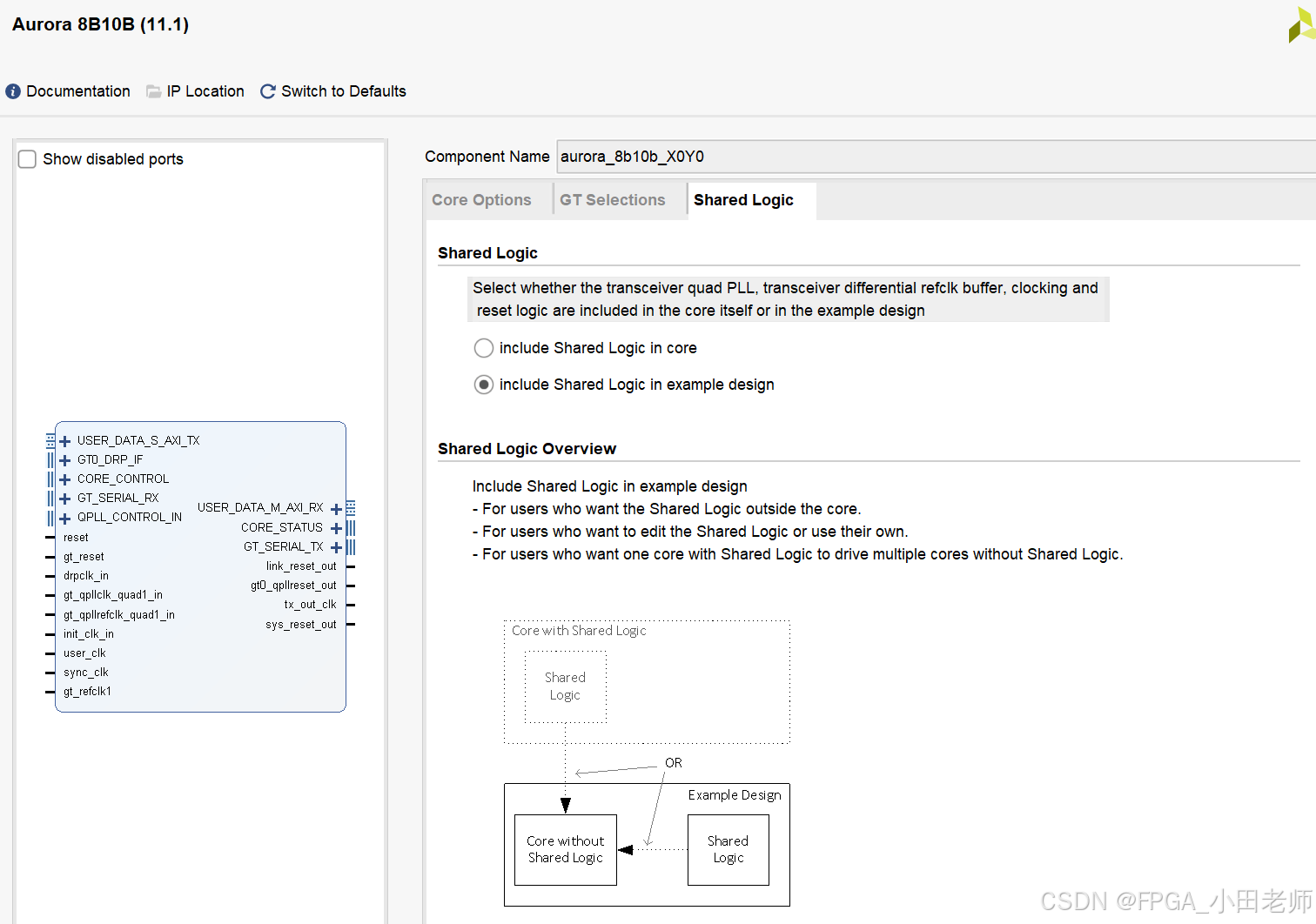Click the link_reset_out port label
Screen dimensions: 1316x924
pyautogui.click(x=301, y=566)
